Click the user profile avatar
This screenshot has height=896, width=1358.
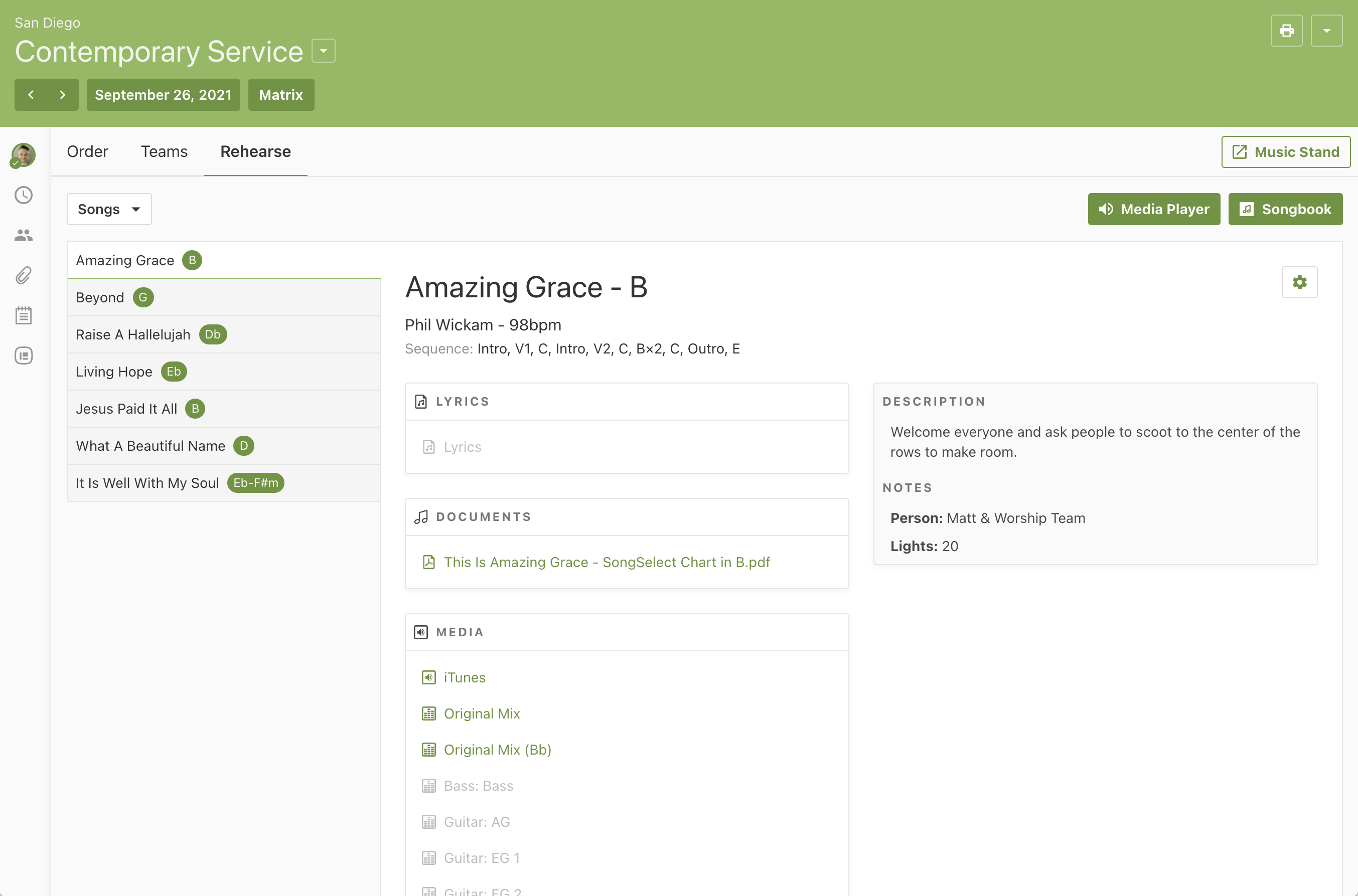(24, 155)
